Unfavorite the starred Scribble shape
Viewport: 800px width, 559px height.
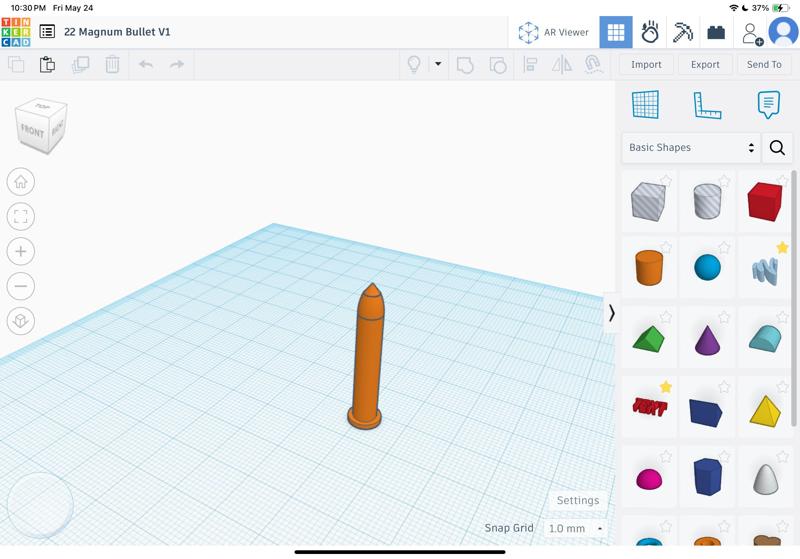783,248
